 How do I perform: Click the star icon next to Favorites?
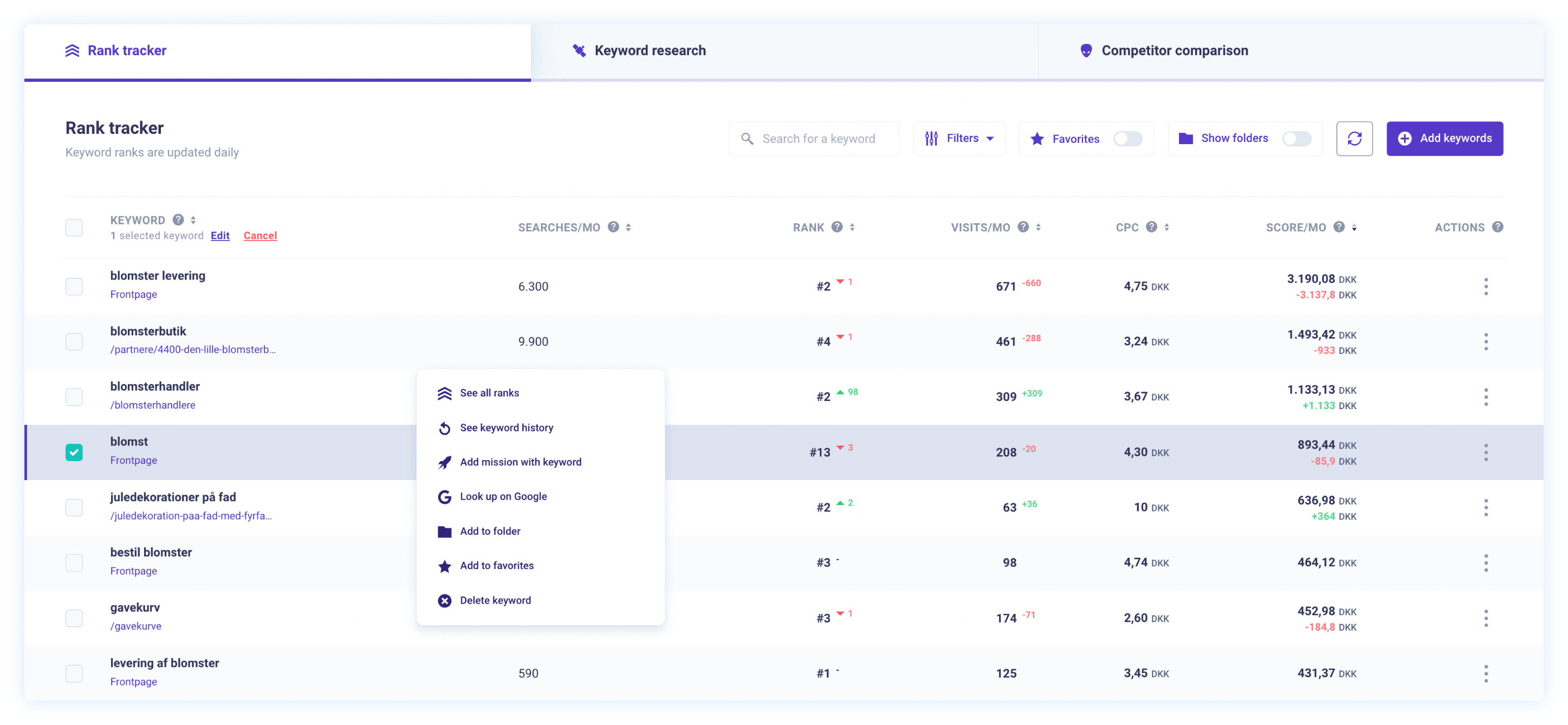coord(1036,138)
